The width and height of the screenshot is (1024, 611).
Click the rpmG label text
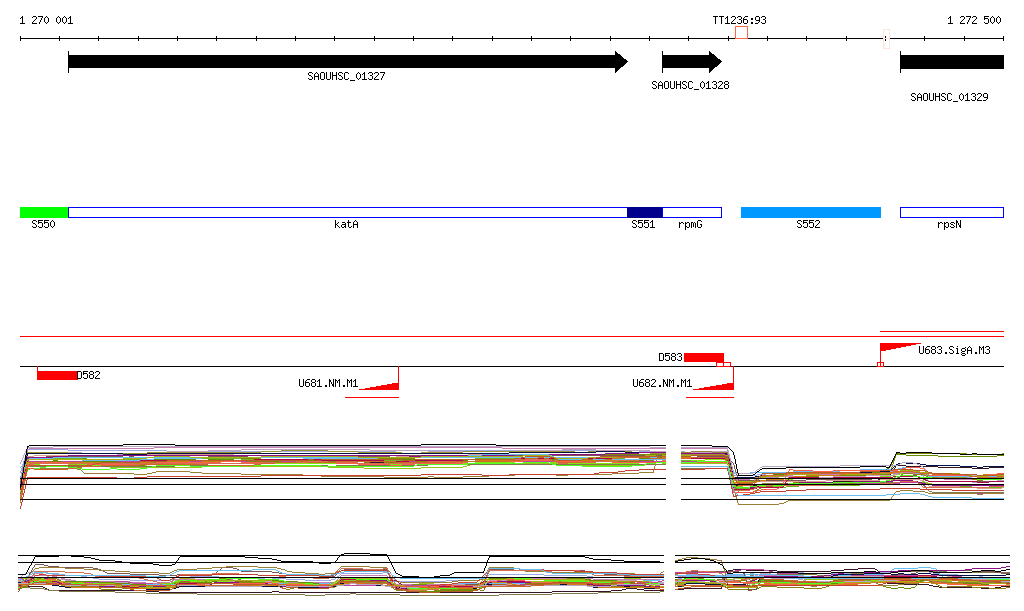point(690,225)
